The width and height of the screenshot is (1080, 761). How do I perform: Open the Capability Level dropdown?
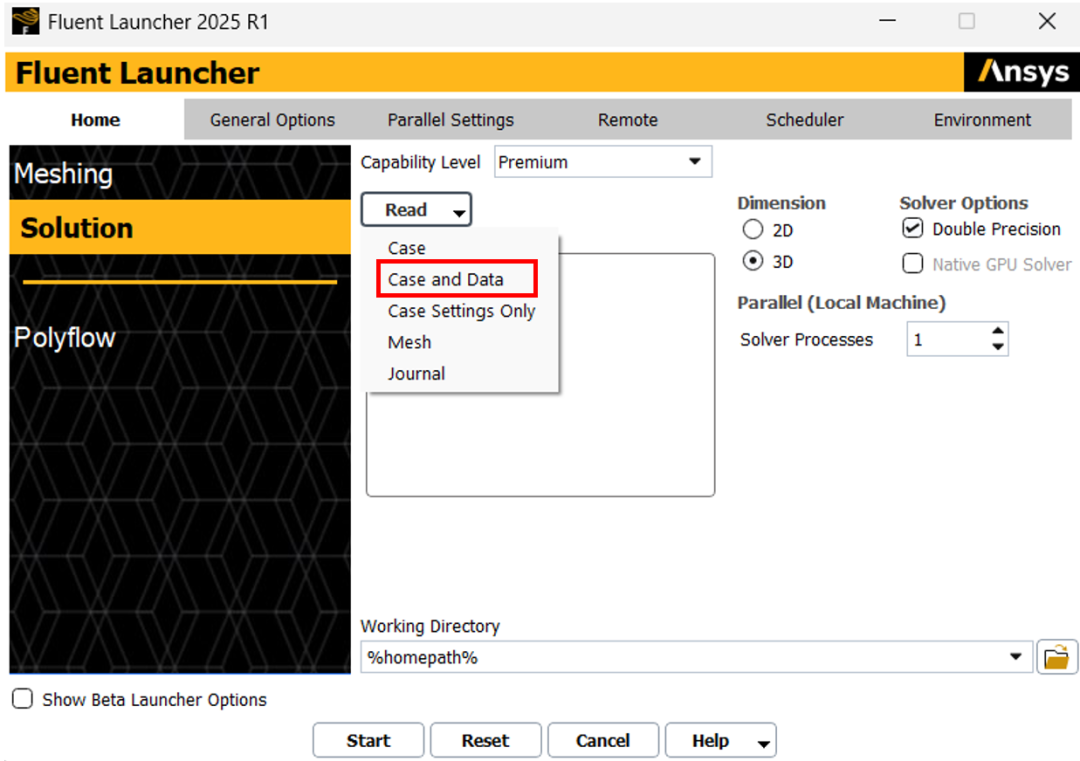coord(603,162)
